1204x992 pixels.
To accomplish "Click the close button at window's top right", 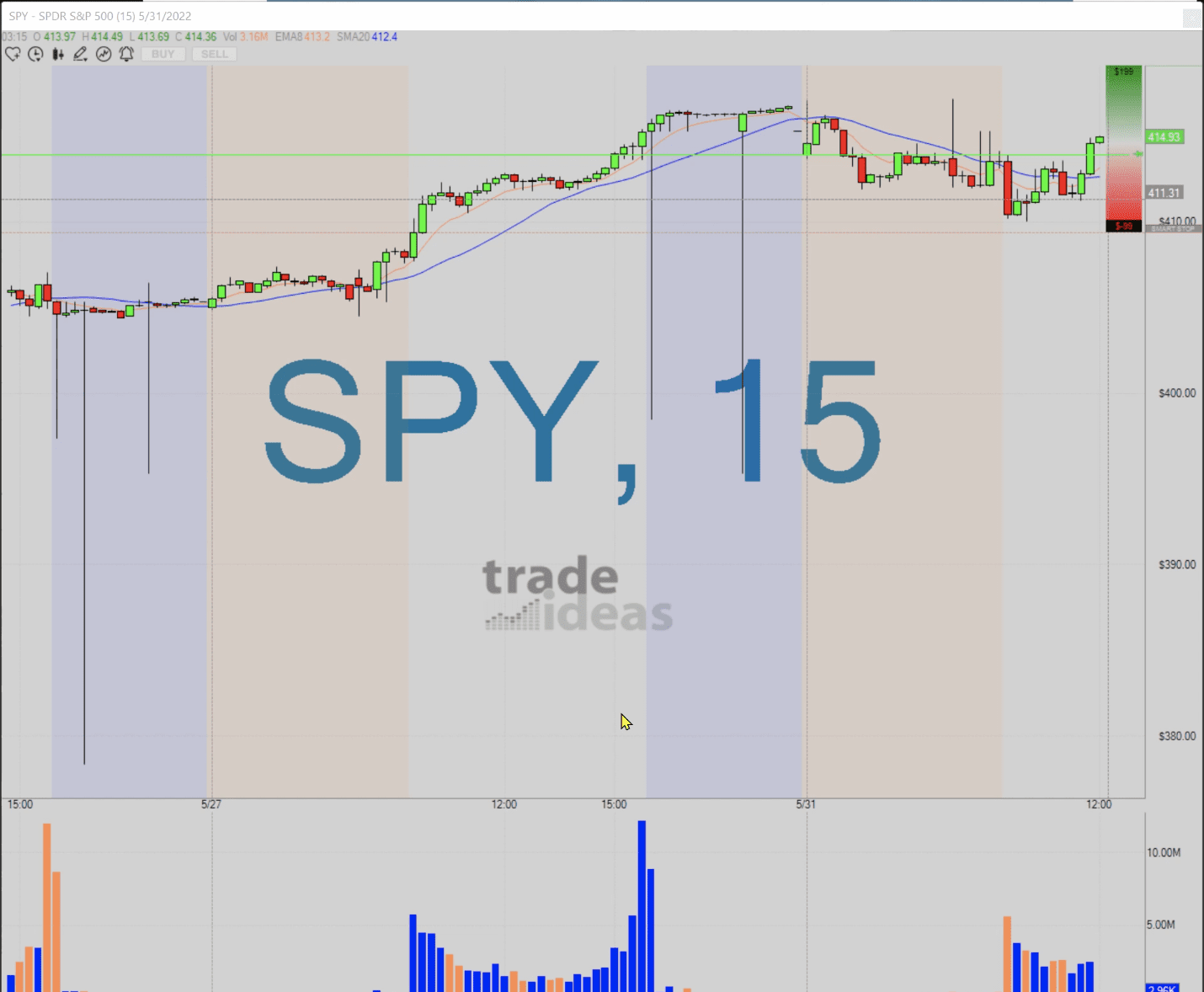I will click(1191, 18).
